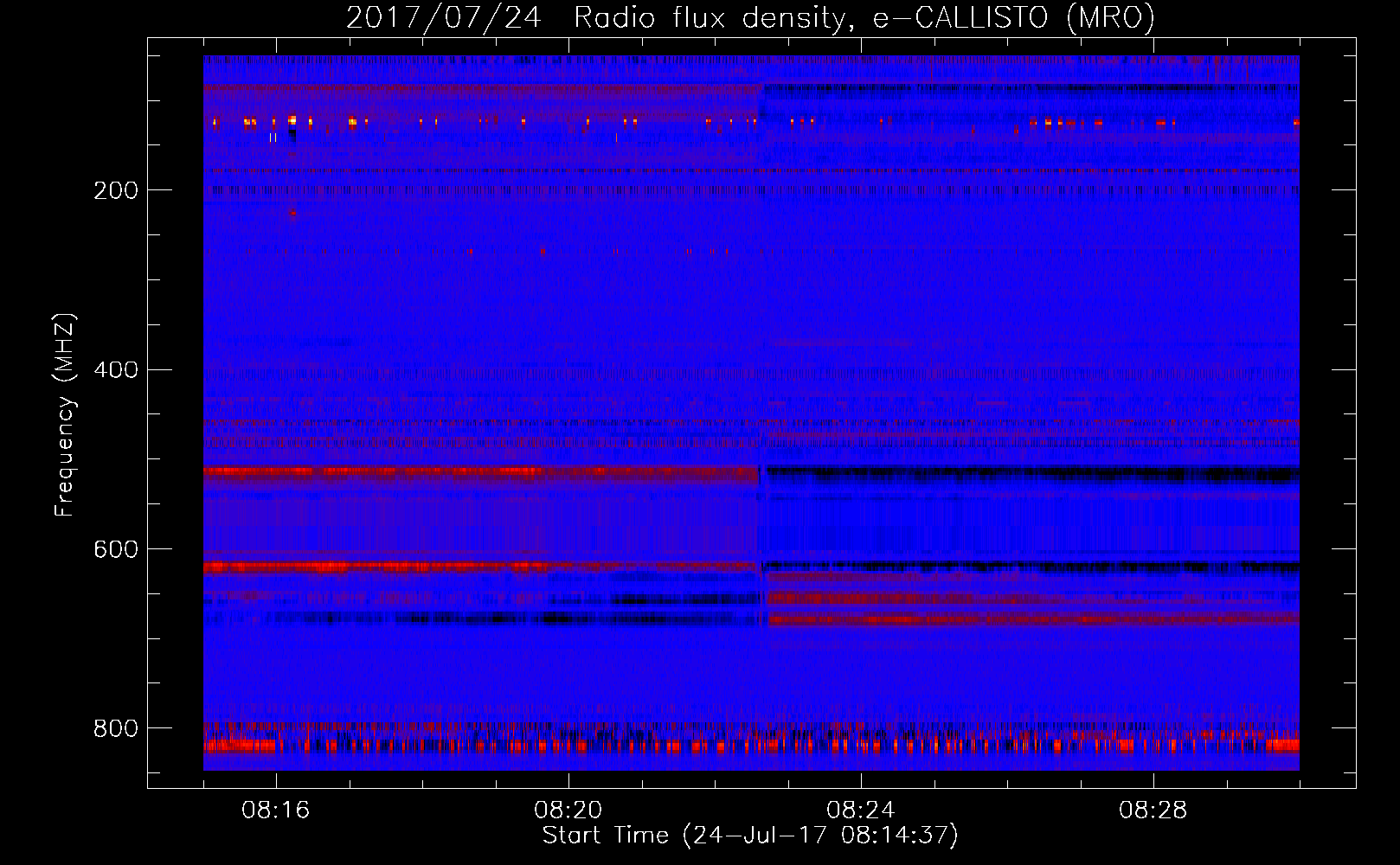Click the Start Time axis caption
Image resolution: width=1400 pixels, height=865 pixels.
pos(750,836)
